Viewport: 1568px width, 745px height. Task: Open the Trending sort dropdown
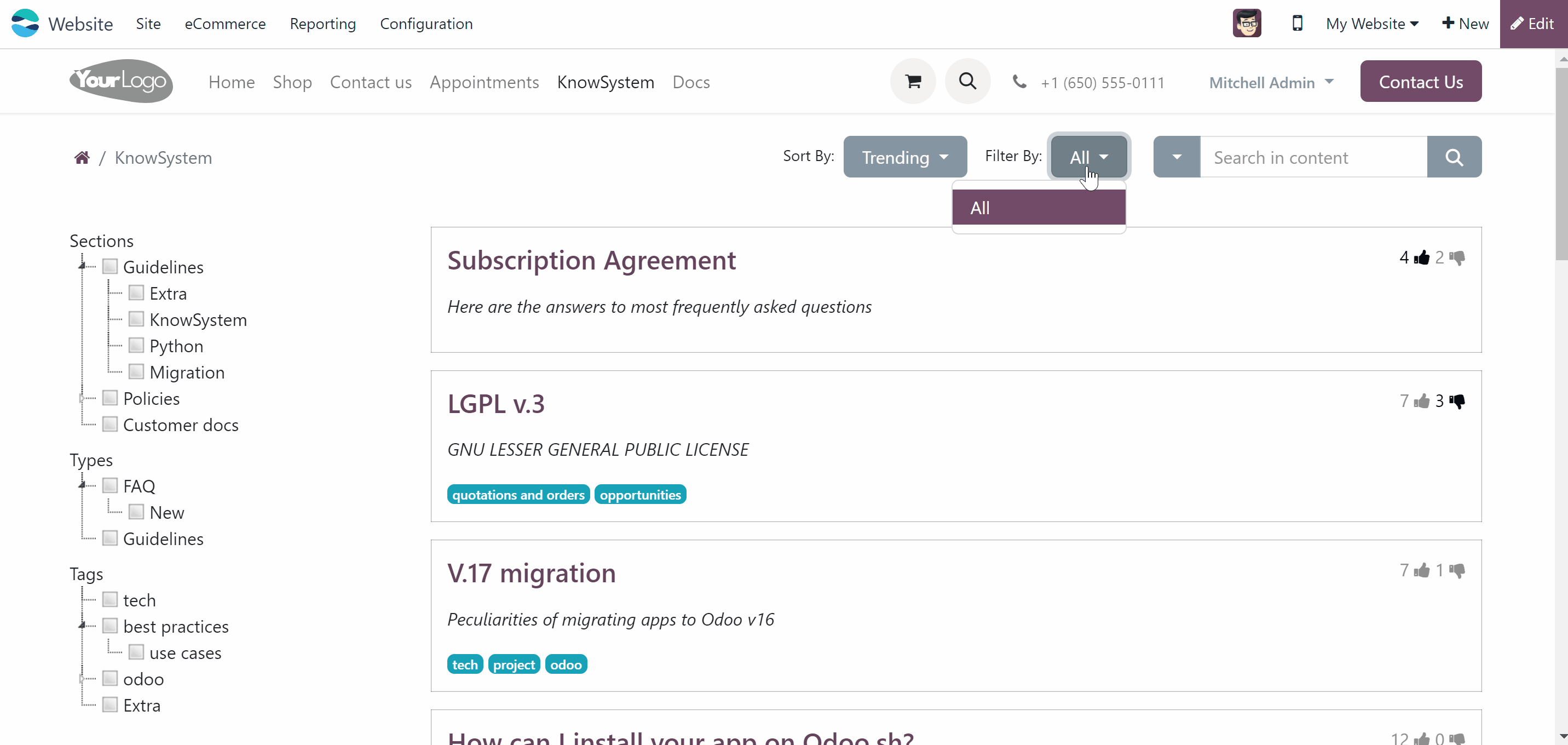pos(905,157)
